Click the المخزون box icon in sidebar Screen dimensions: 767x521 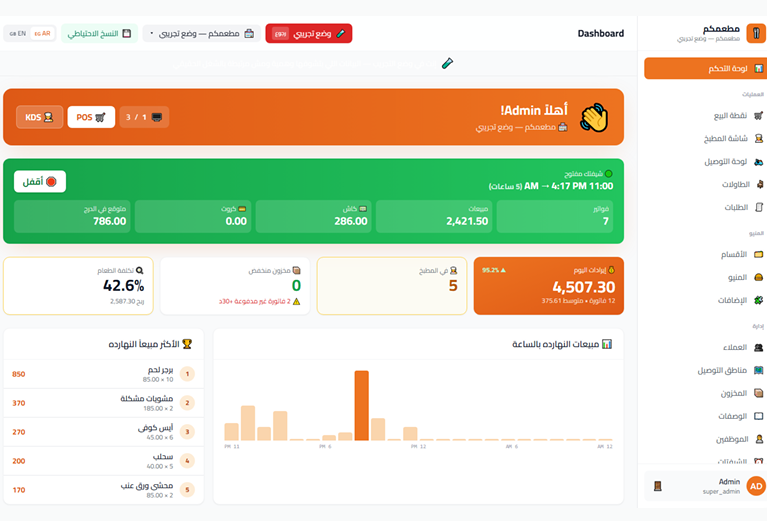(x=758, y=393)
